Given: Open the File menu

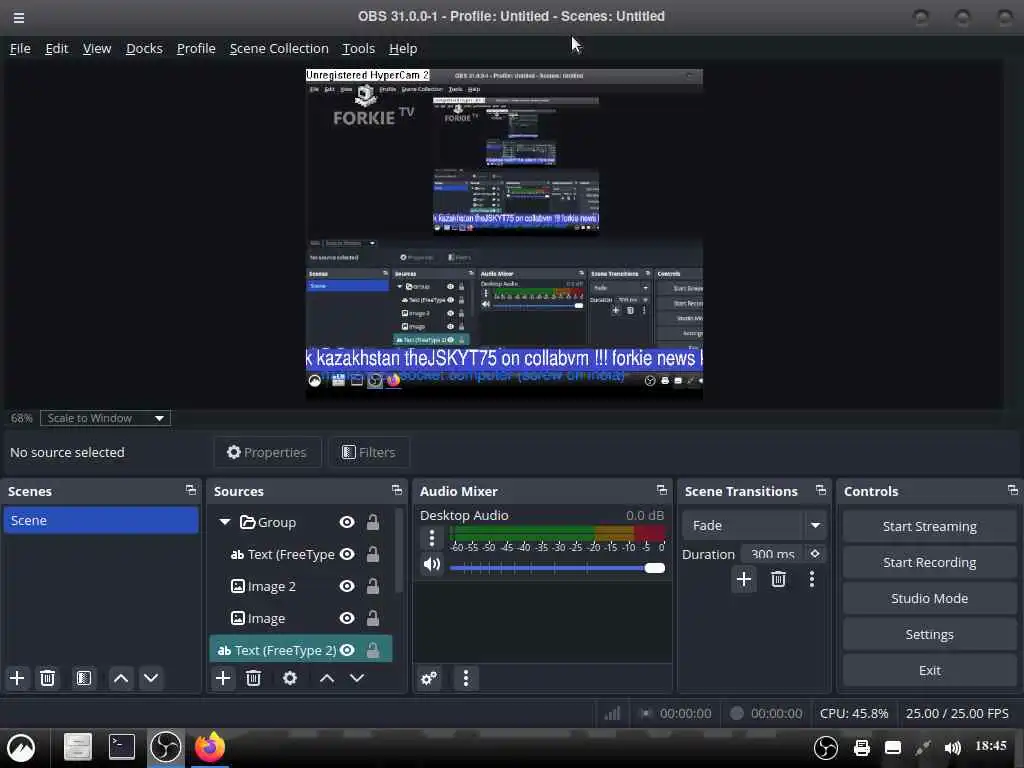Looking at the screenshot, I should (x=20, y=48).
